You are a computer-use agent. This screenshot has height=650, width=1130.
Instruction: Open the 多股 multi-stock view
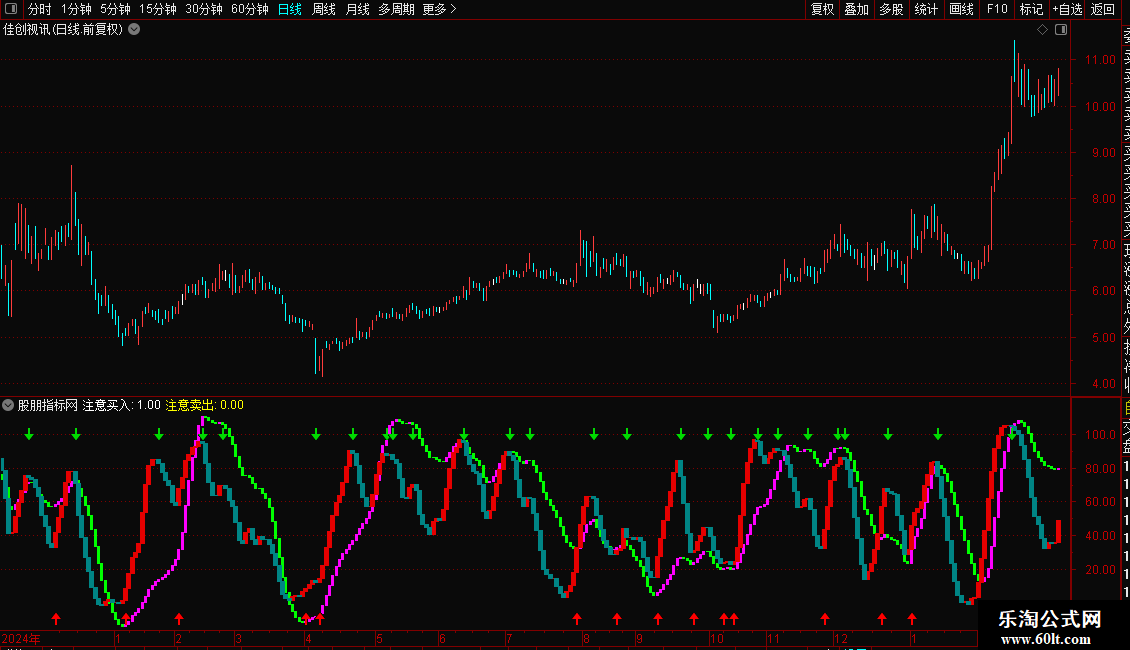coord(891,9)
